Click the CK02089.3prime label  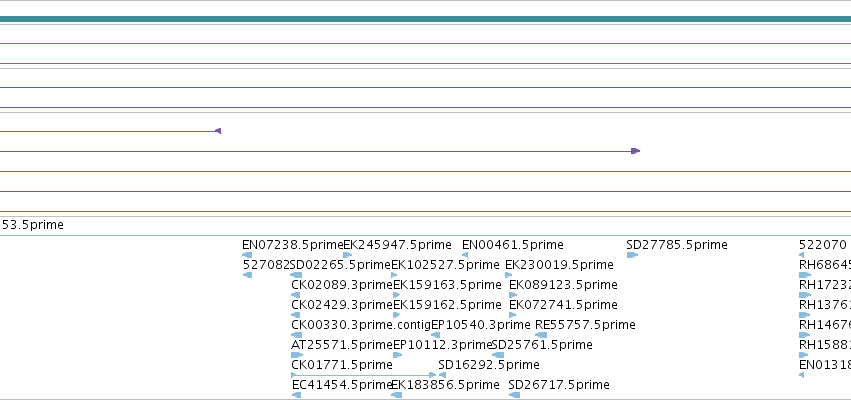[342, 285]
